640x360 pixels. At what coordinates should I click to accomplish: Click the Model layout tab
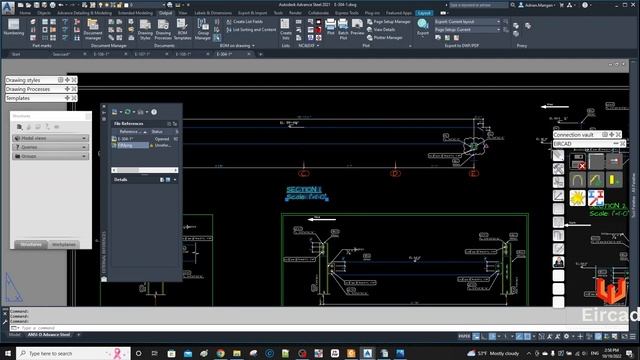pyautogui.click(x=15, y=335)
